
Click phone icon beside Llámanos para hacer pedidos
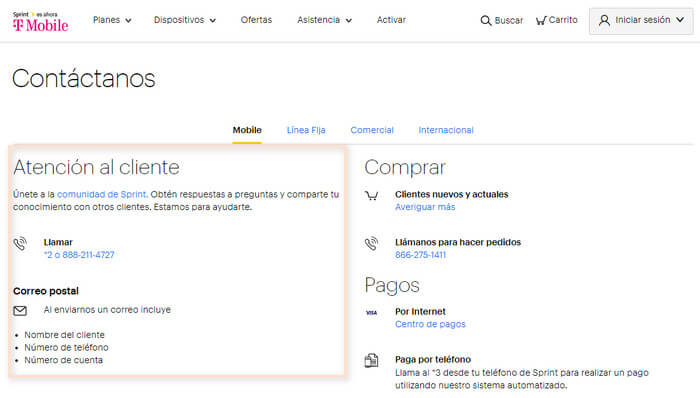(x=371, y=244)
